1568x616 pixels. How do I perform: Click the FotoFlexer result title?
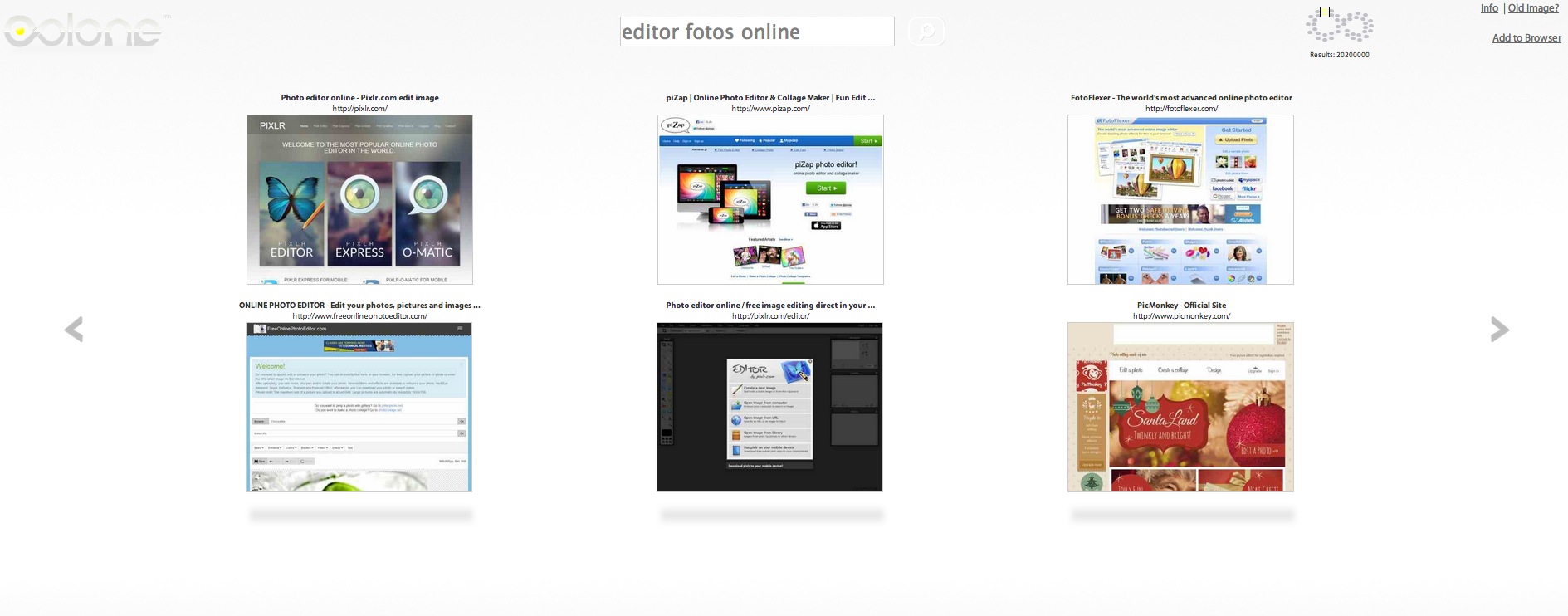click(1181, 98)
